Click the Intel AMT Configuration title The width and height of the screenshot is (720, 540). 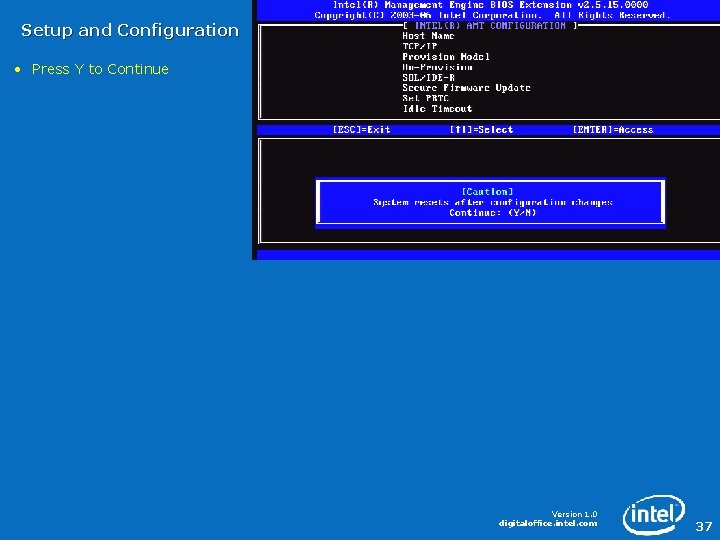490,26
